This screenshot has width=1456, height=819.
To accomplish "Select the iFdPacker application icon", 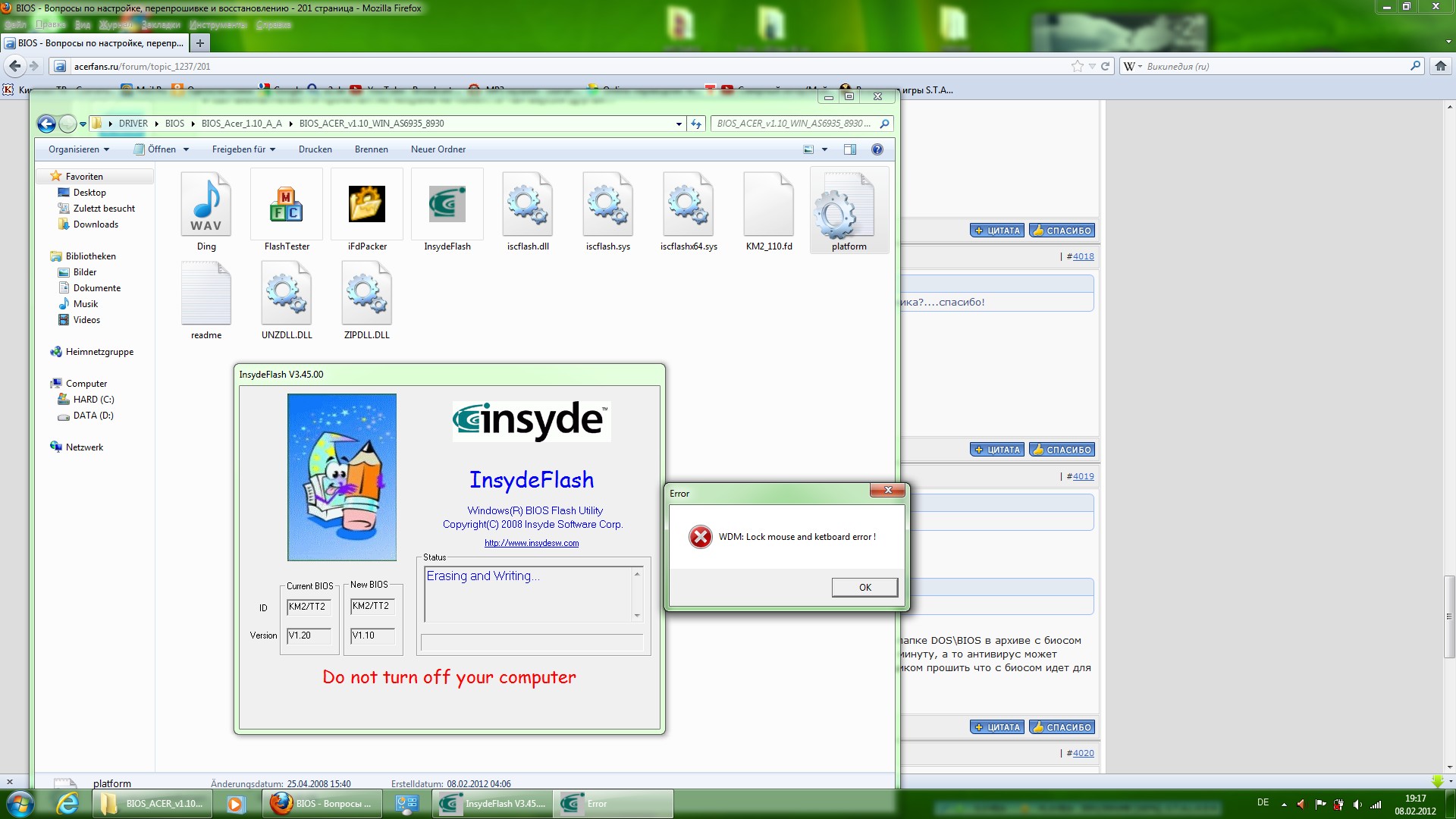I will click(367, 205).
